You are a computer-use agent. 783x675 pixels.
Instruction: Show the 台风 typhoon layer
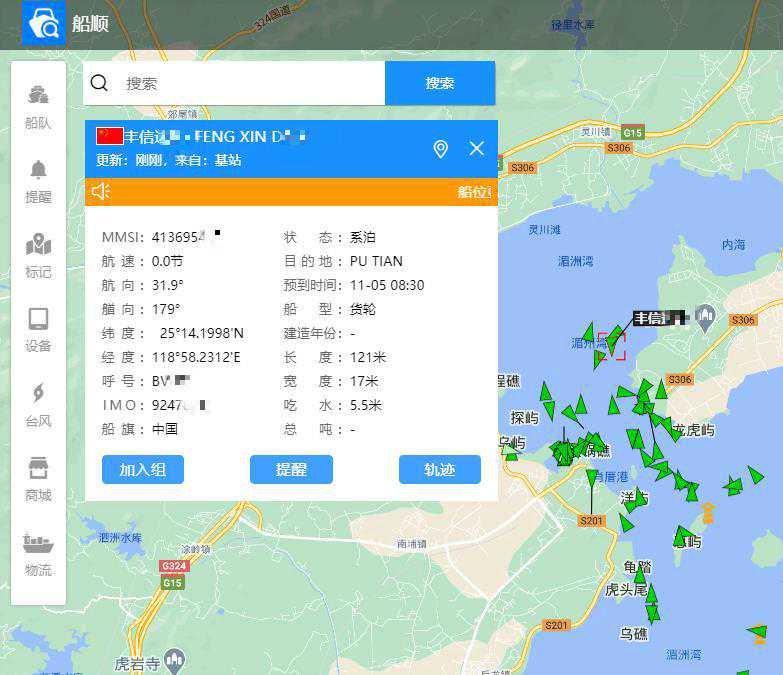pyautogui.click(x=38, y=405)
